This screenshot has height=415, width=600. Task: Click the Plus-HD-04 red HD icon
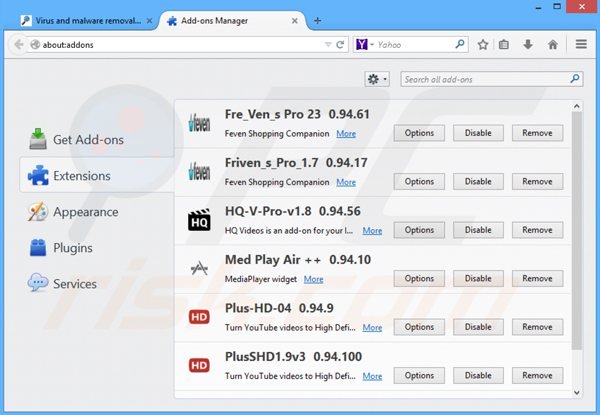click(x=199, y=317)
